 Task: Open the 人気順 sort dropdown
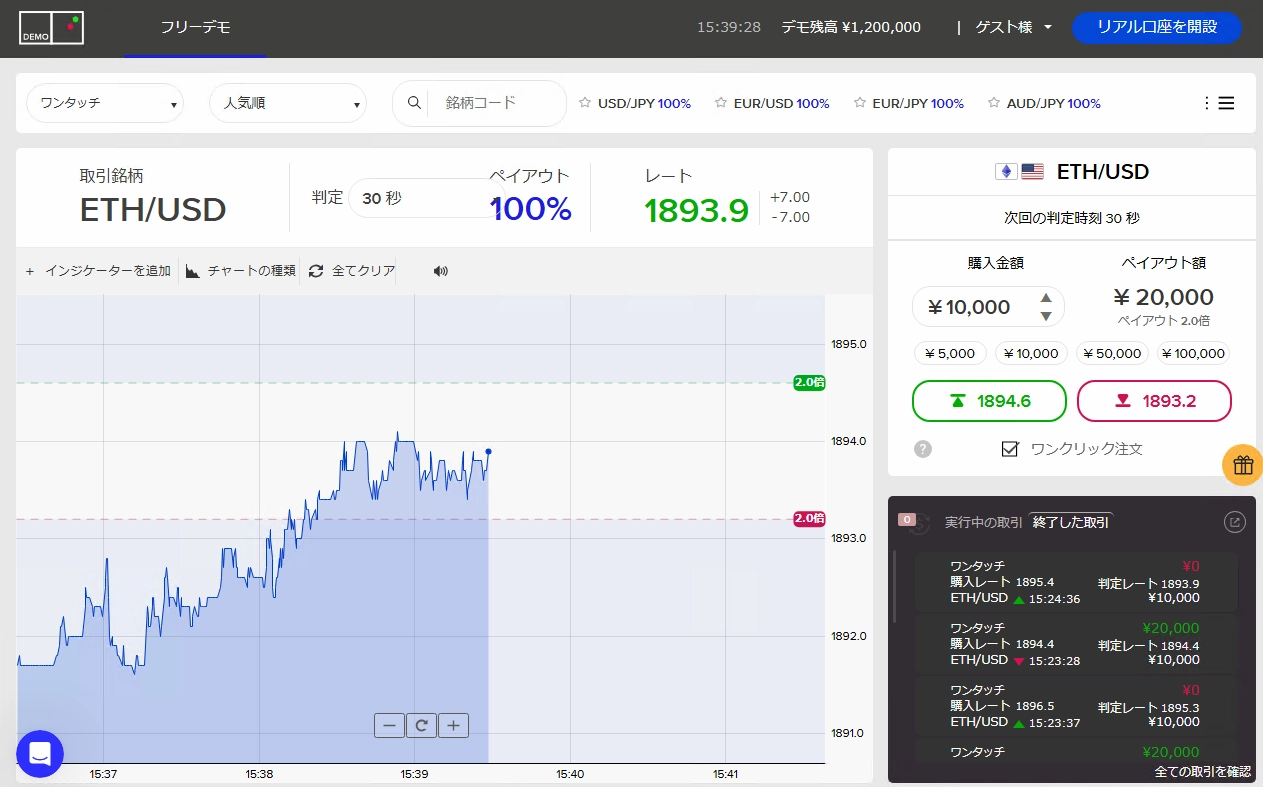pos(288,103)
